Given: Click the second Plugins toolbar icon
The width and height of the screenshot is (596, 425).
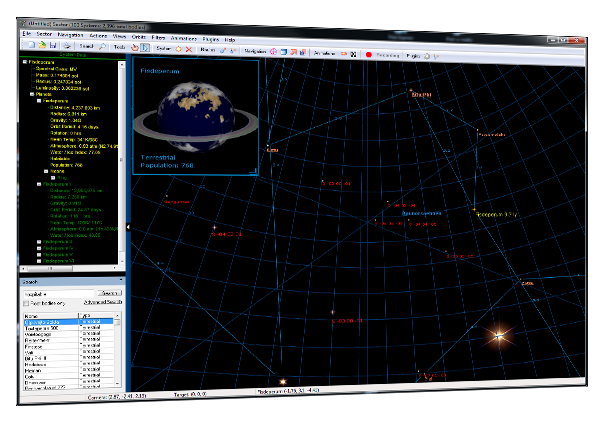Looking at the screenshot, I should [436, 57].
